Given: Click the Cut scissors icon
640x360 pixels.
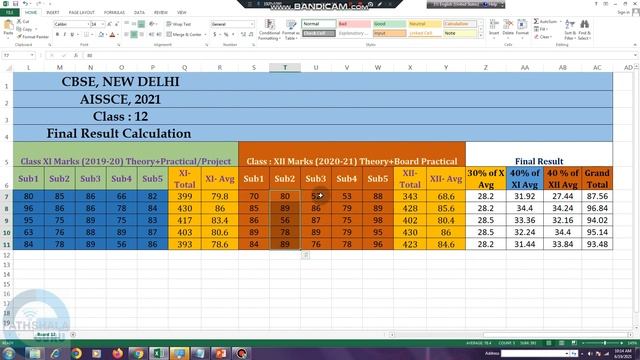Looking at the screenshot, I should [19, 21].
